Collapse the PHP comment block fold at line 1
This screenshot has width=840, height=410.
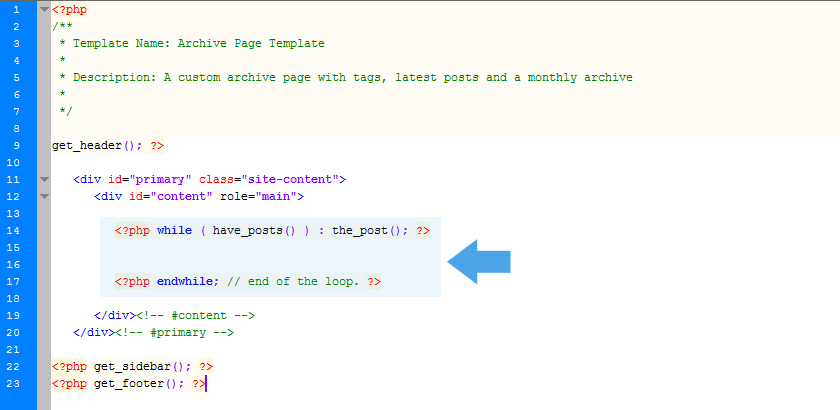click(44, 10)
